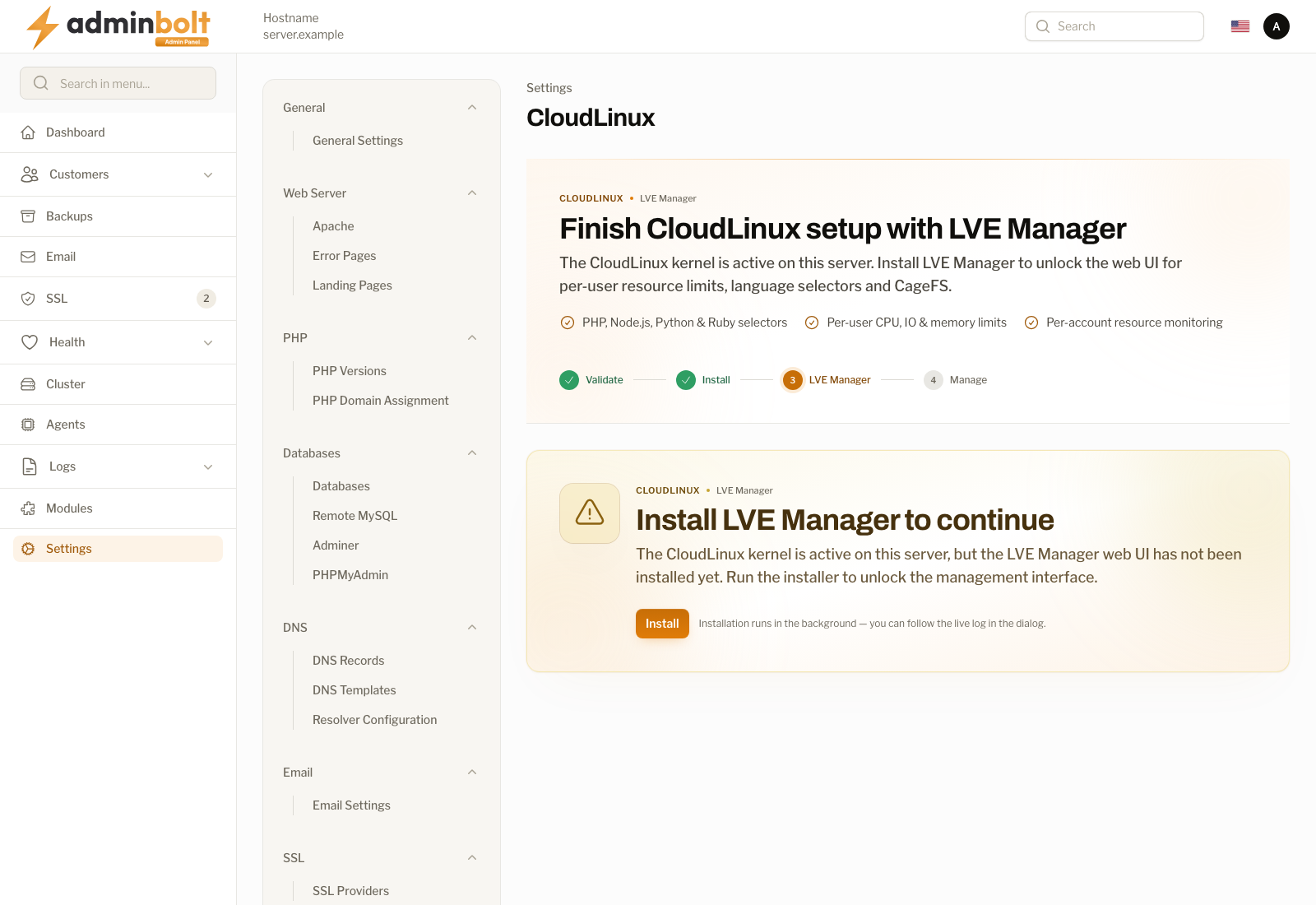The width and height of the screenshot is (1316, 905).
Task: Open the Cluster menu item
Action: coord(118,384)
